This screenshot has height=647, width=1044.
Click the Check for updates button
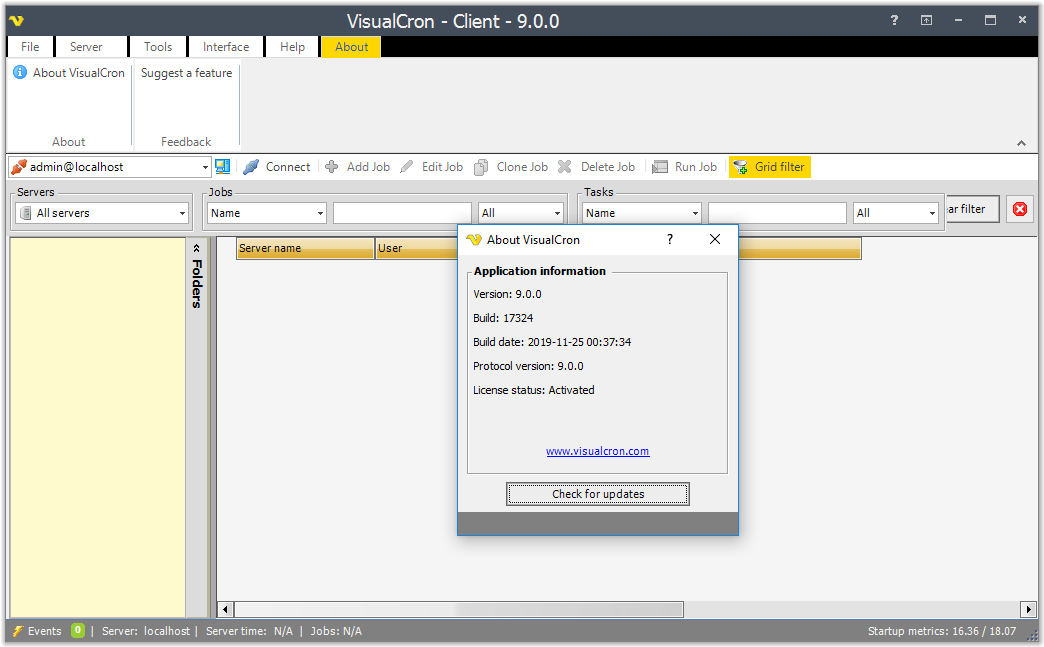[598, 494]
